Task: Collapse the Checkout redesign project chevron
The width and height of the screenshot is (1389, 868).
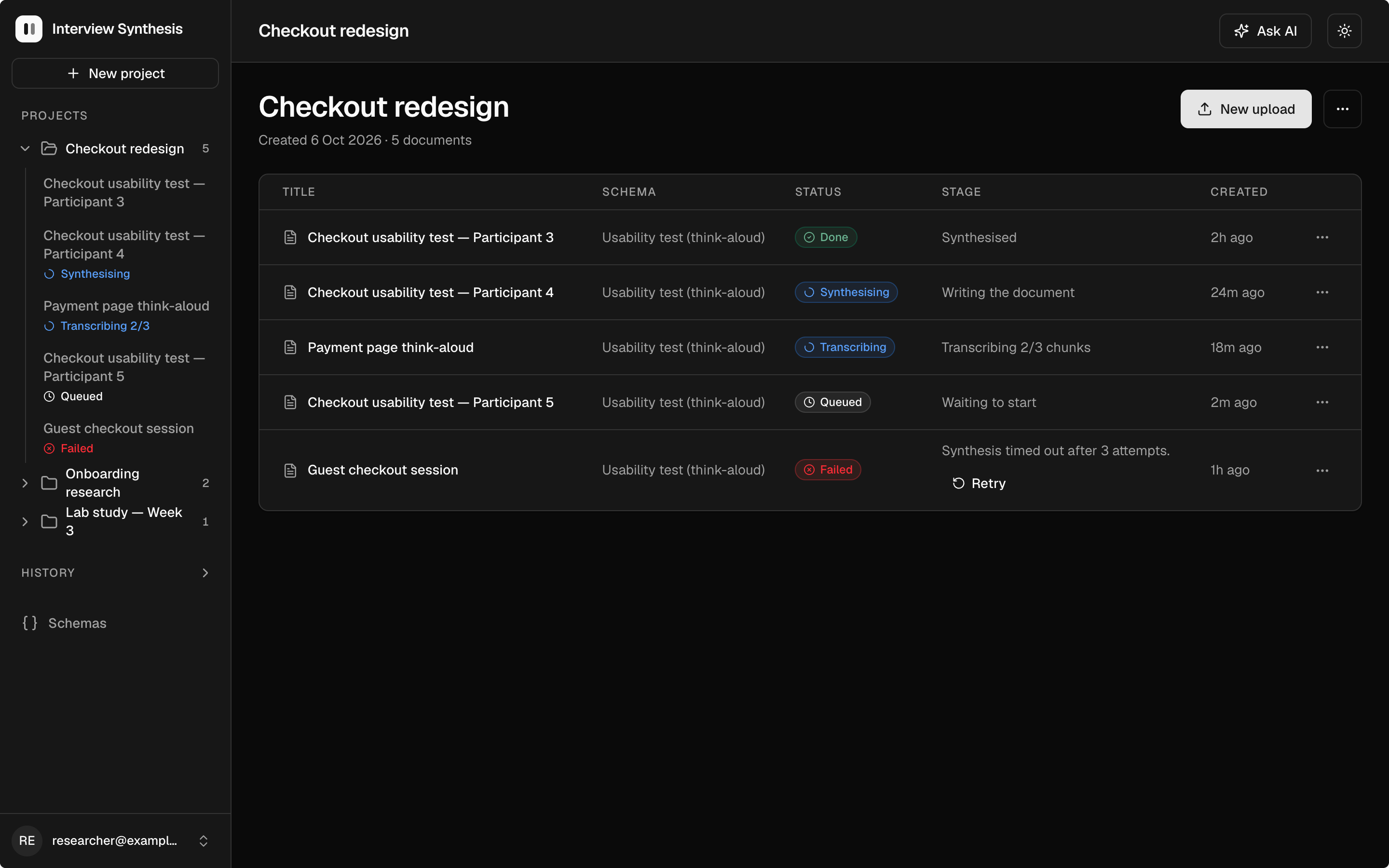Action: pyautogui.click(x=25, y=149)
